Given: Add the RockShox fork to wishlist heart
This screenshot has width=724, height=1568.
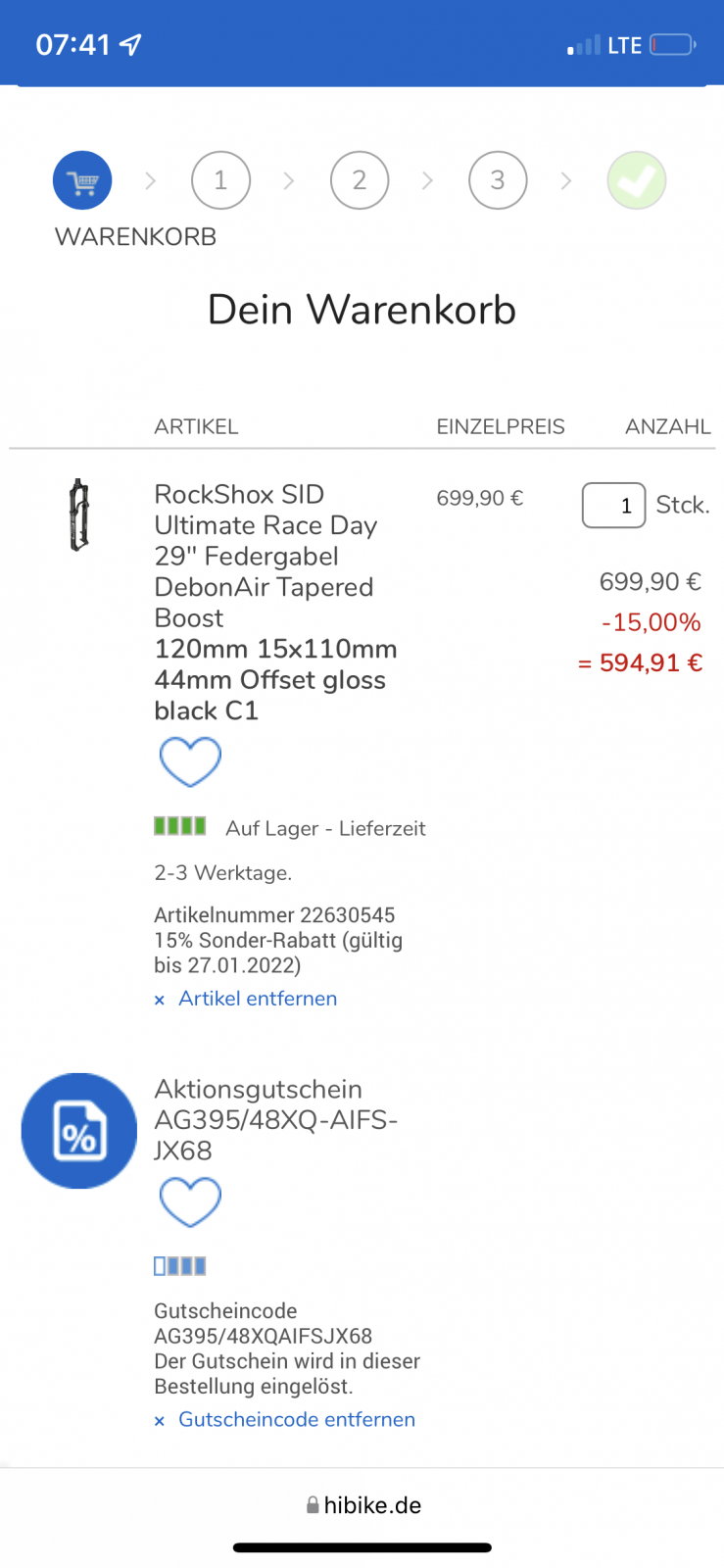Looking at the screenshot, I should click(190, 761).
